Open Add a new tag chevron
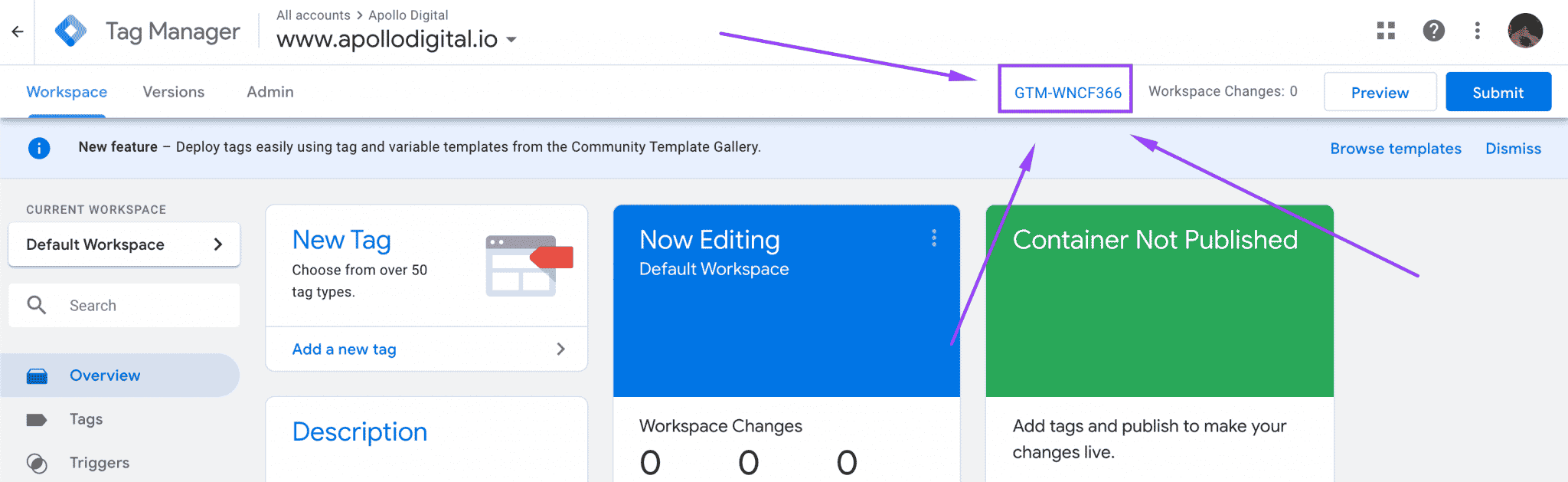 (x=561, y=349)
